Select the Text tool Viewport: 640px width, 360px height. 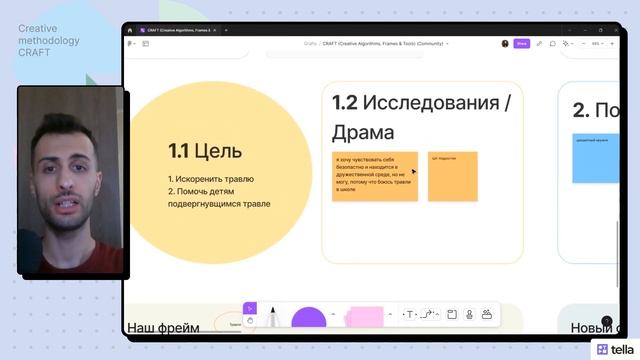point(410,314)
